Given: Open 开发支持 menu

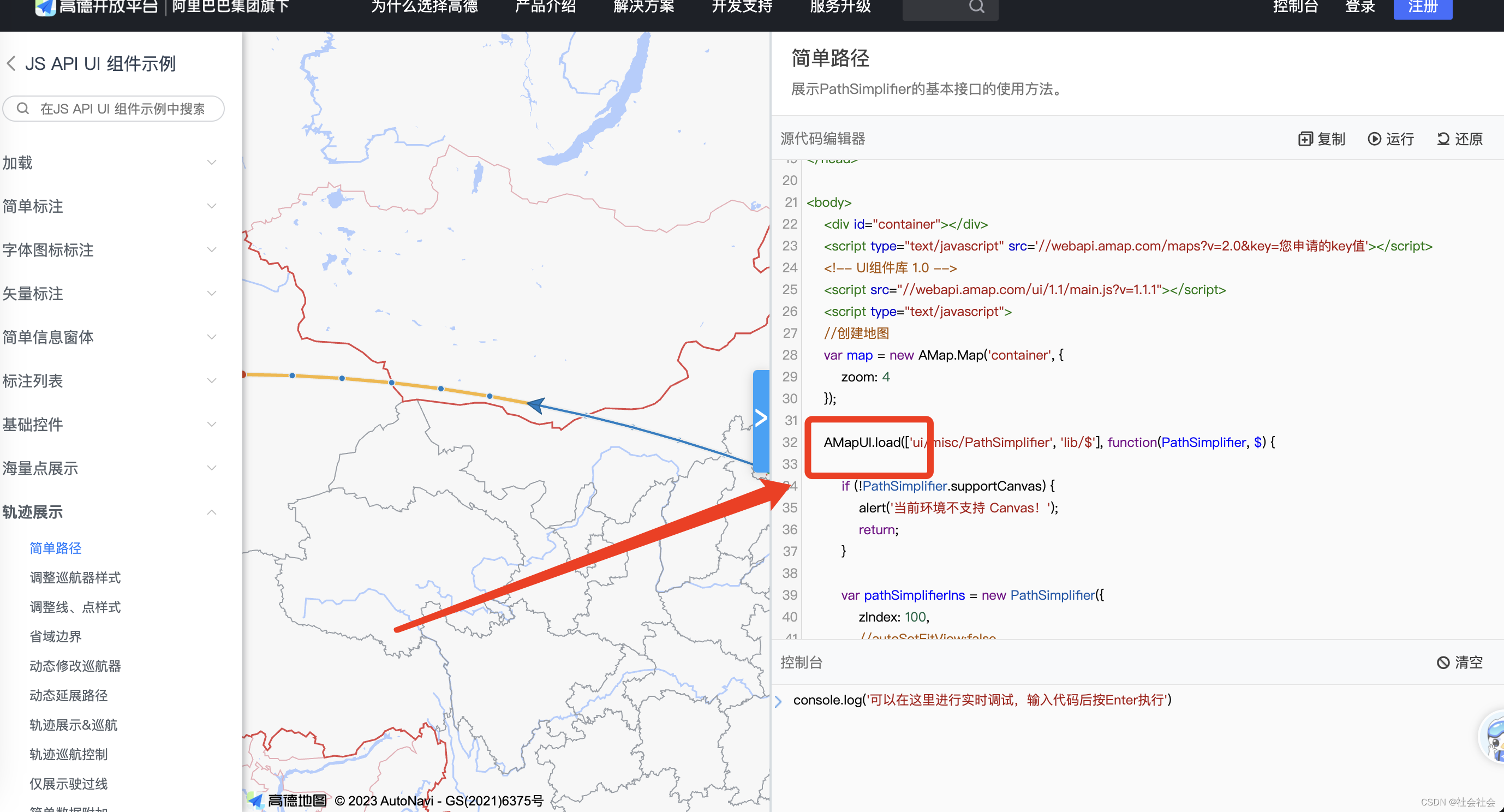Looking at the screenshot, I should click(742, 7).
